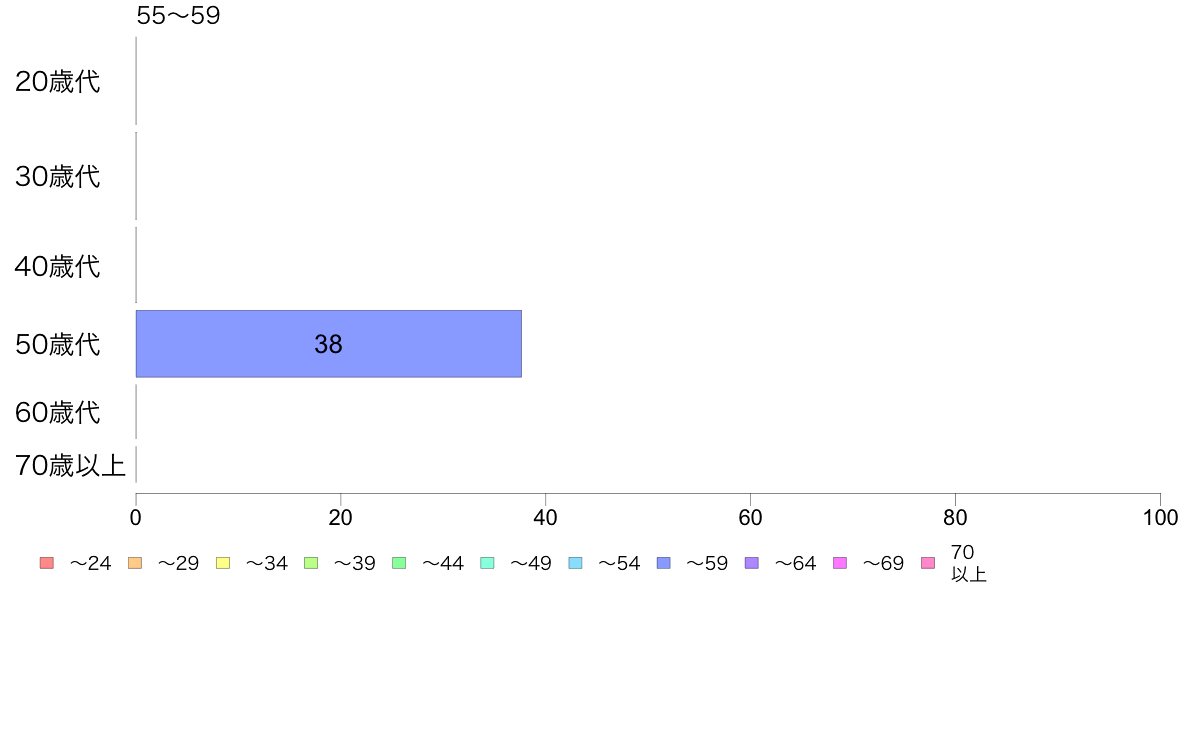Click the sky blue ~54 legend swatch
The height and width of the screenshot is (736, 1188).
click(x=575, y=563)
